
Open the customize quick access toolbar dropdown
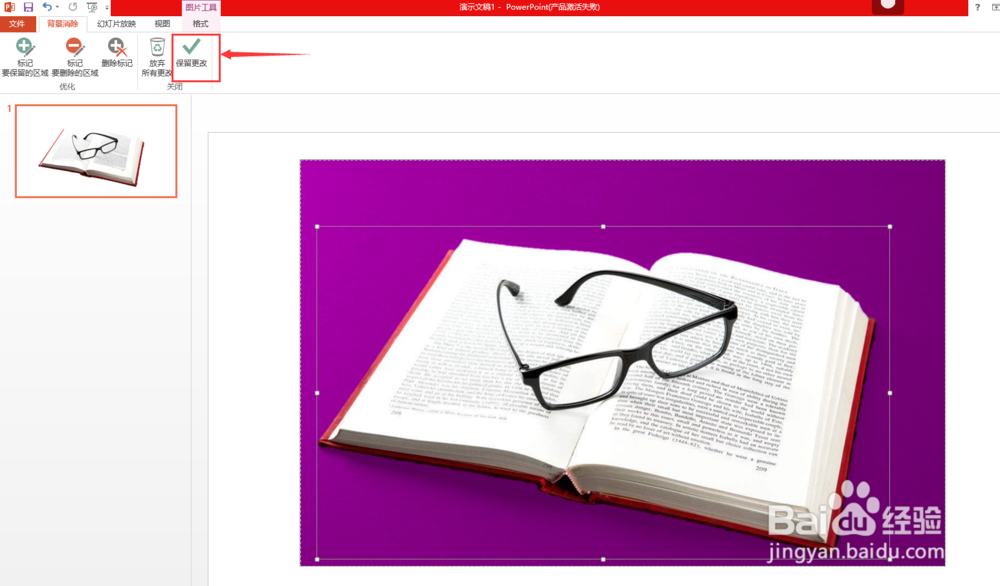pyautogui.click(x=107, y=8)
